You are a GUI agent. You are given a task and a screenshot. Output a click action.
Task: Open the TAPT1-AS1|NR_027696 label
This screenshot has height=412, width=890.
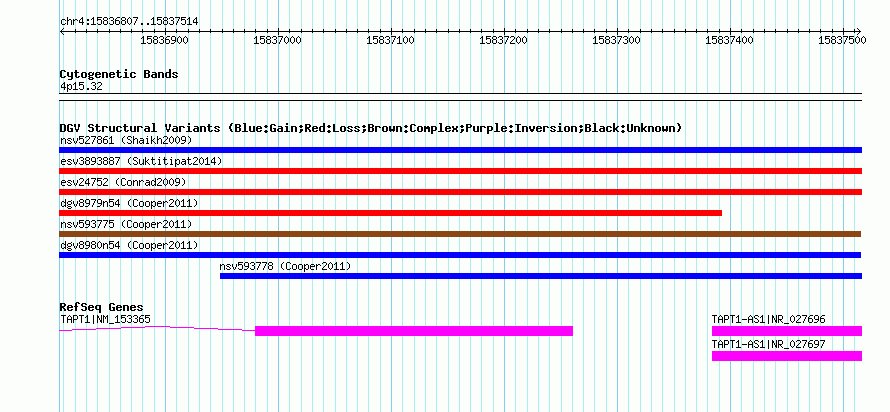[x=769, y=319]
